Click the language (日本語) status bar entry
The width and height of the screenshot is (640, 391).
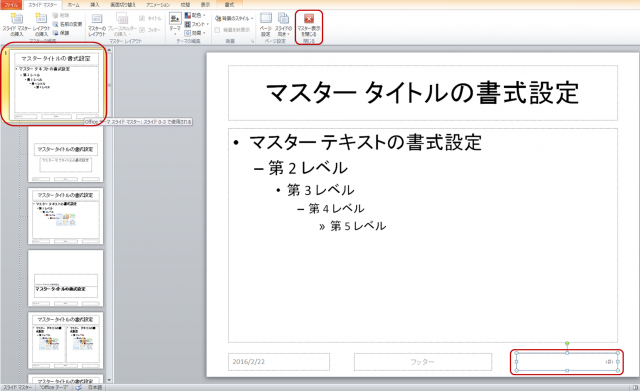[95, 387]
